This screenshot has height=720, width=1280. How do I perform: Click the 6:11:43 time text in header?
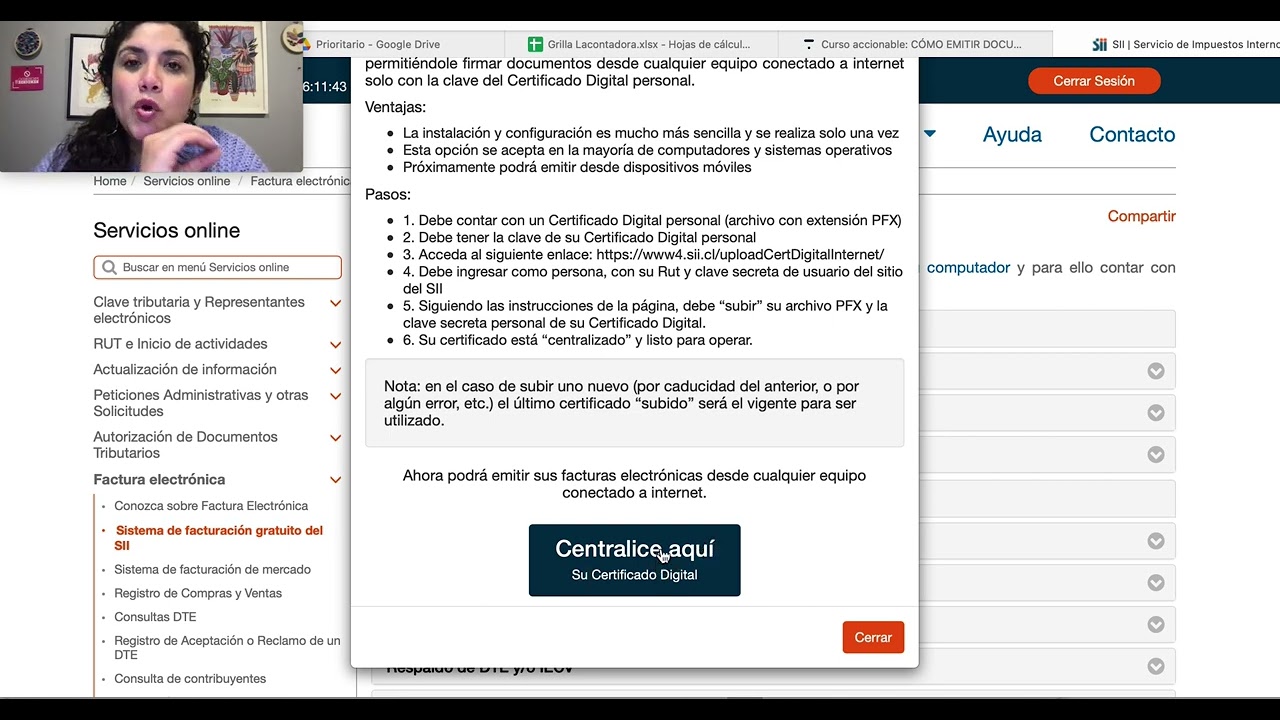tap(325, 86)
